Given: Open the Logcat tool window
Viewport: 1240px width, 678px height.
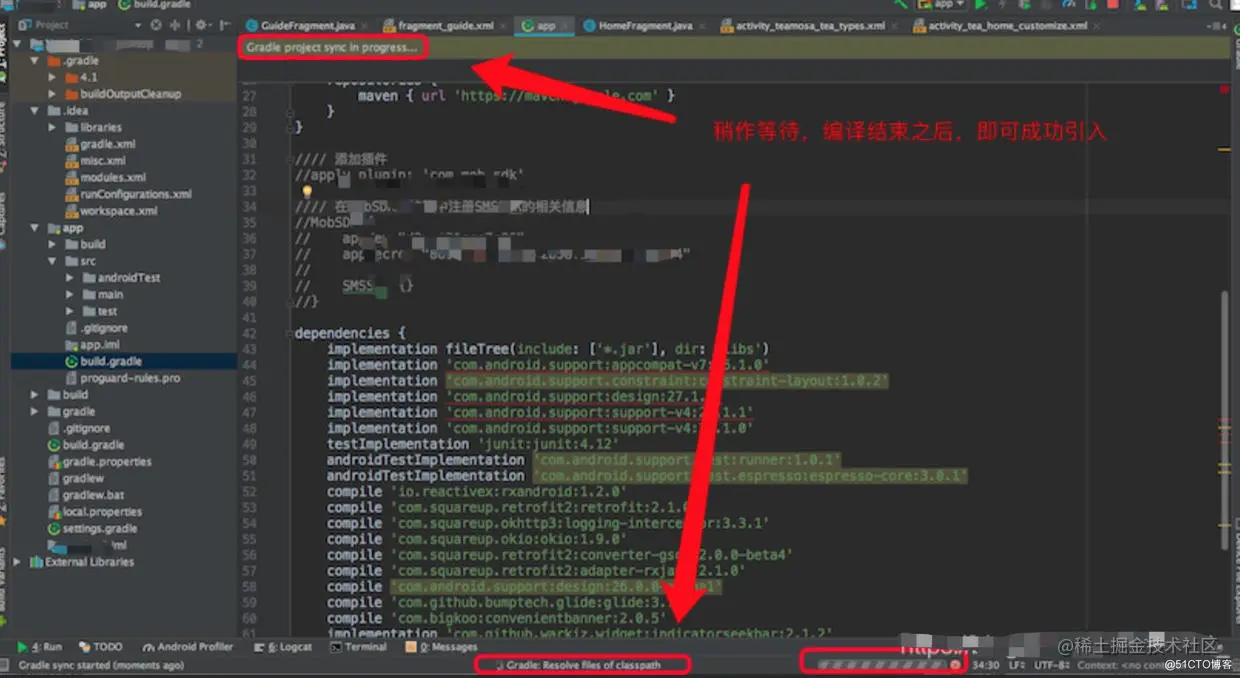Looking at the screenshot, I should point(284,647).
